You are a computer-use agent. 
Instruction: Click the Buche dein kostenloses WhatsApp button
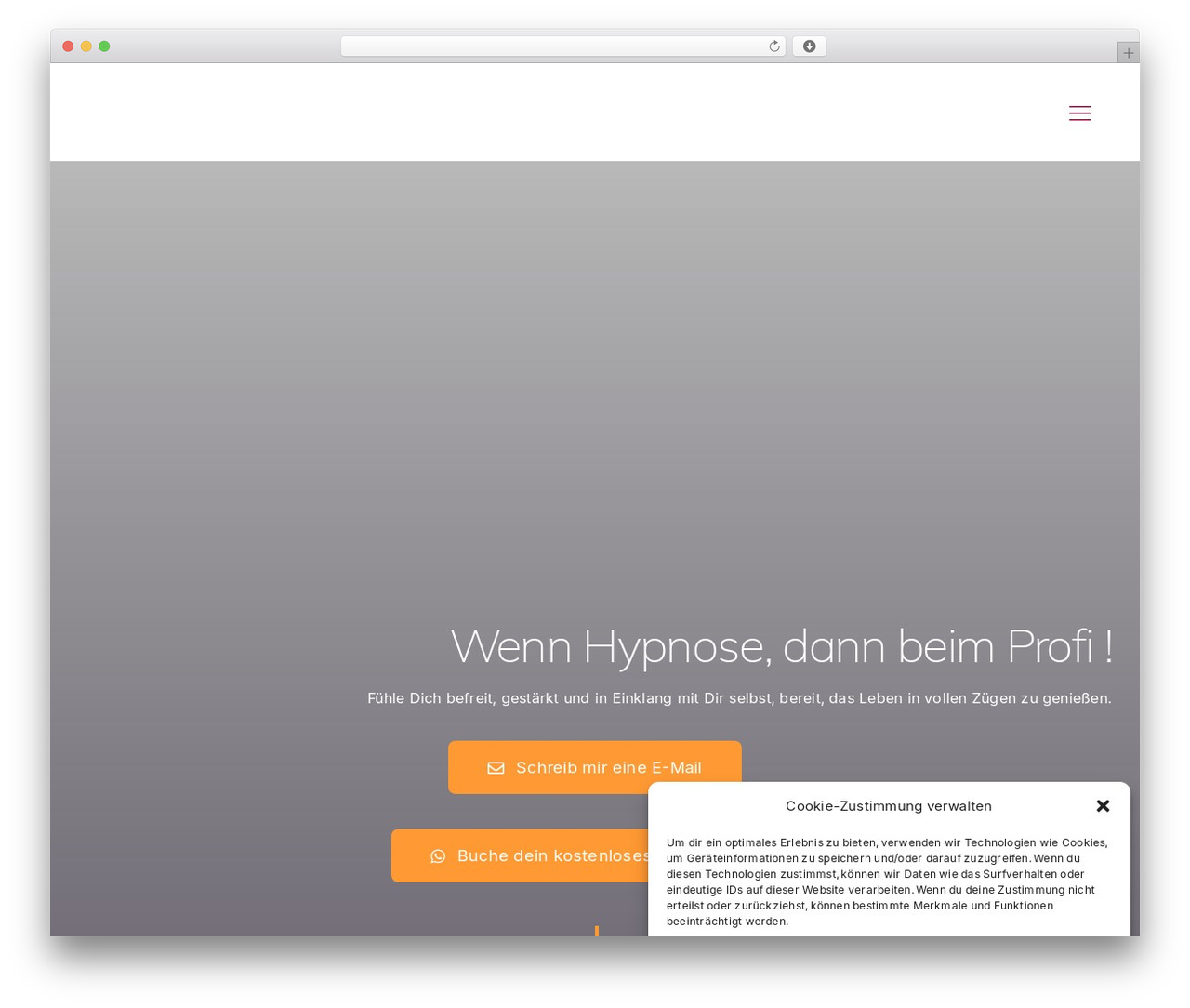[x=520, y=855]
